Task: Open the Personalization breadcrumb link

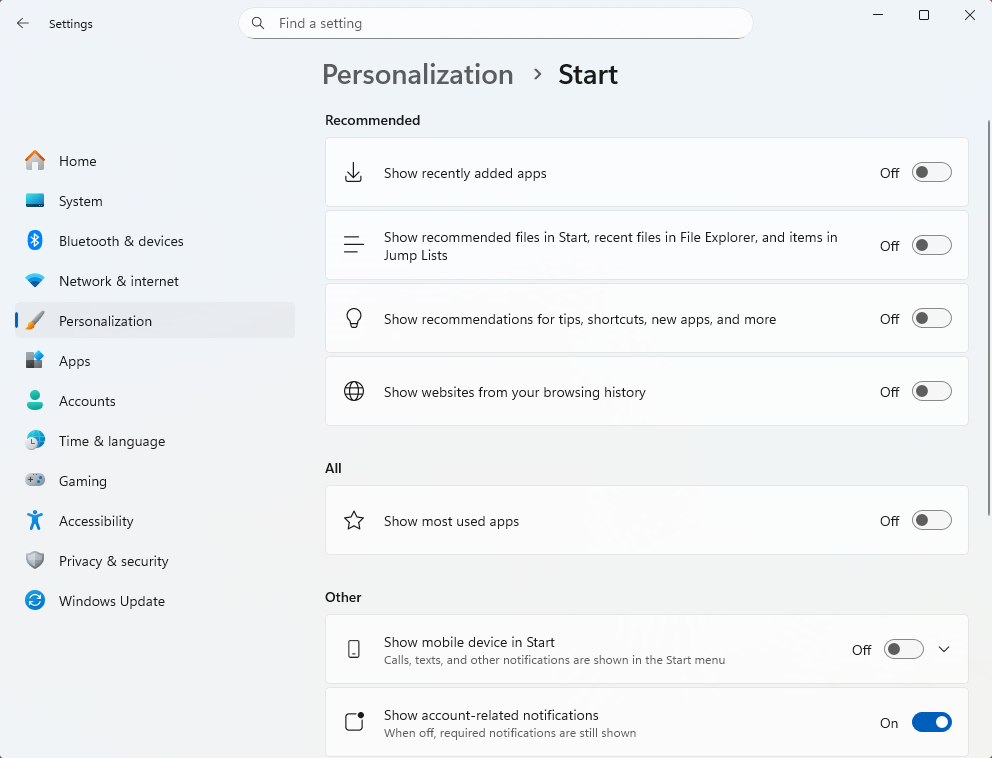Action: (417, 74)
